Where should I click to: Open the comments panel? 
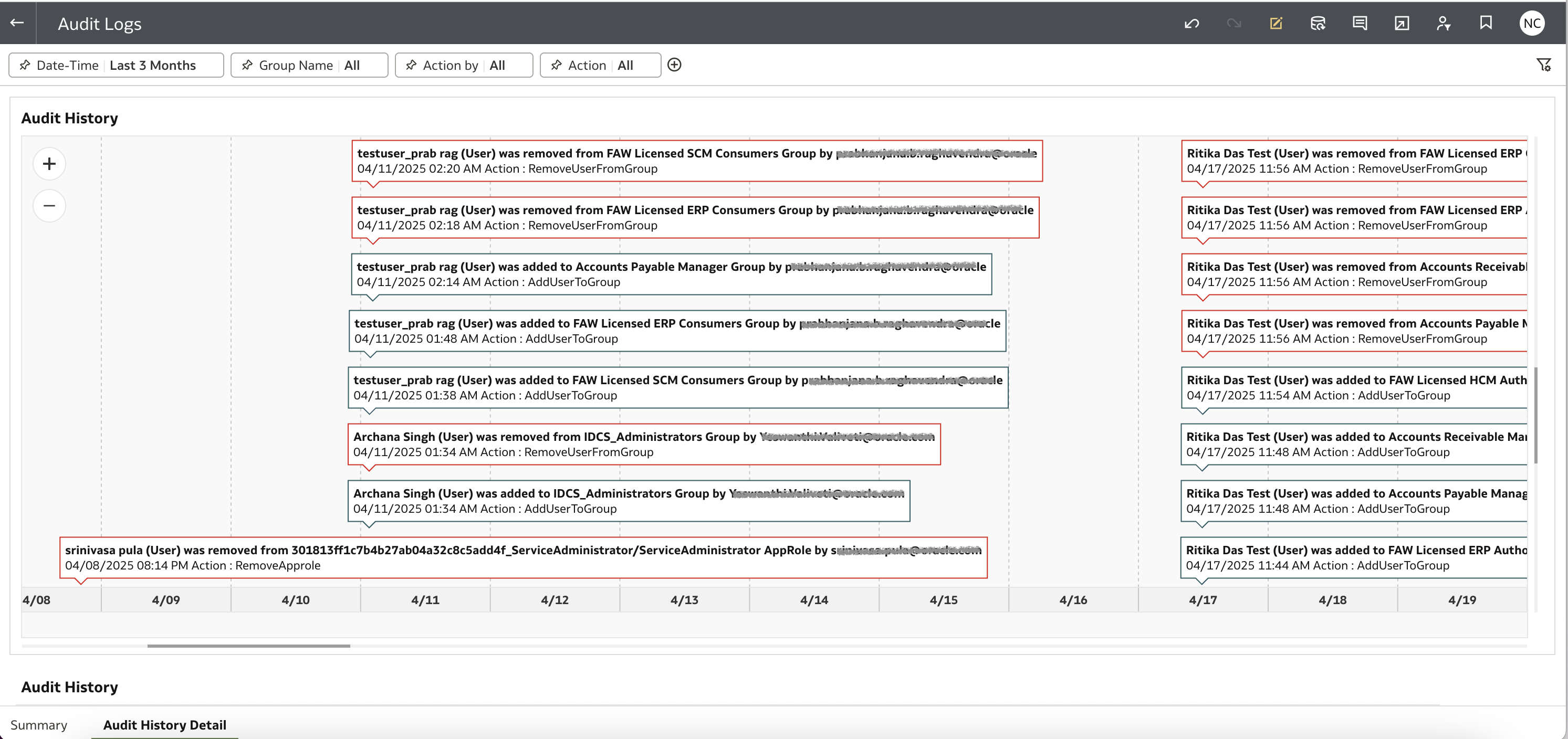1359,23
